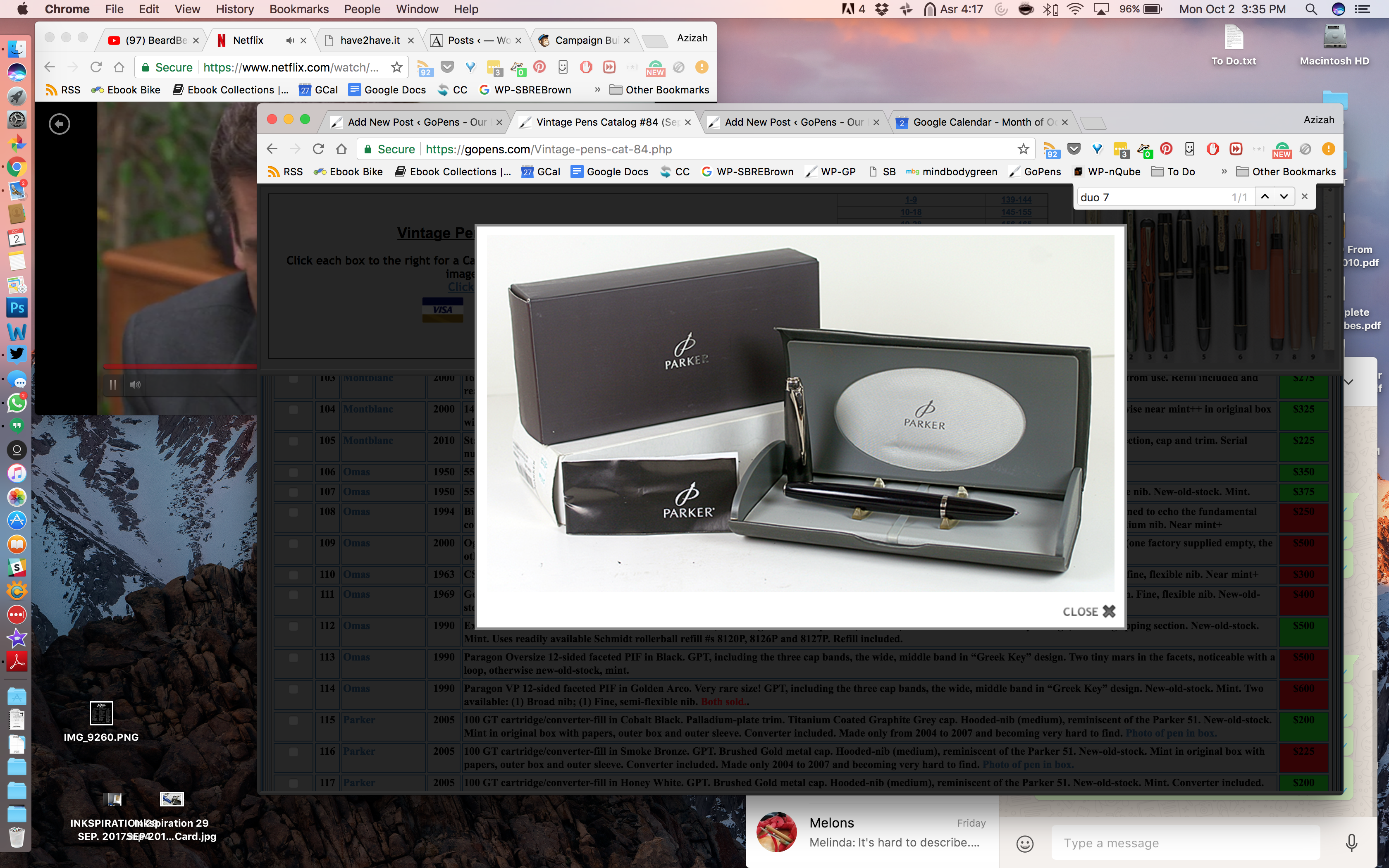1389x868 pixels.
Task: Click Netflix player volume icon
Action: (x=136, y=385)
